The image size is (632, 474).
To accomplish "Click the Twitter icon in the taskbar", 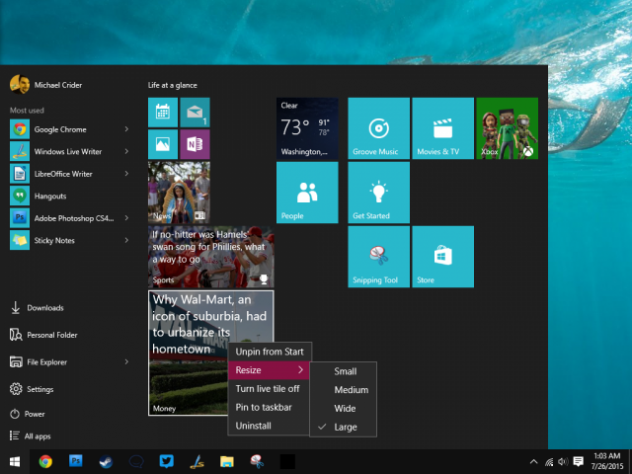I will click(x=167, y=461).
